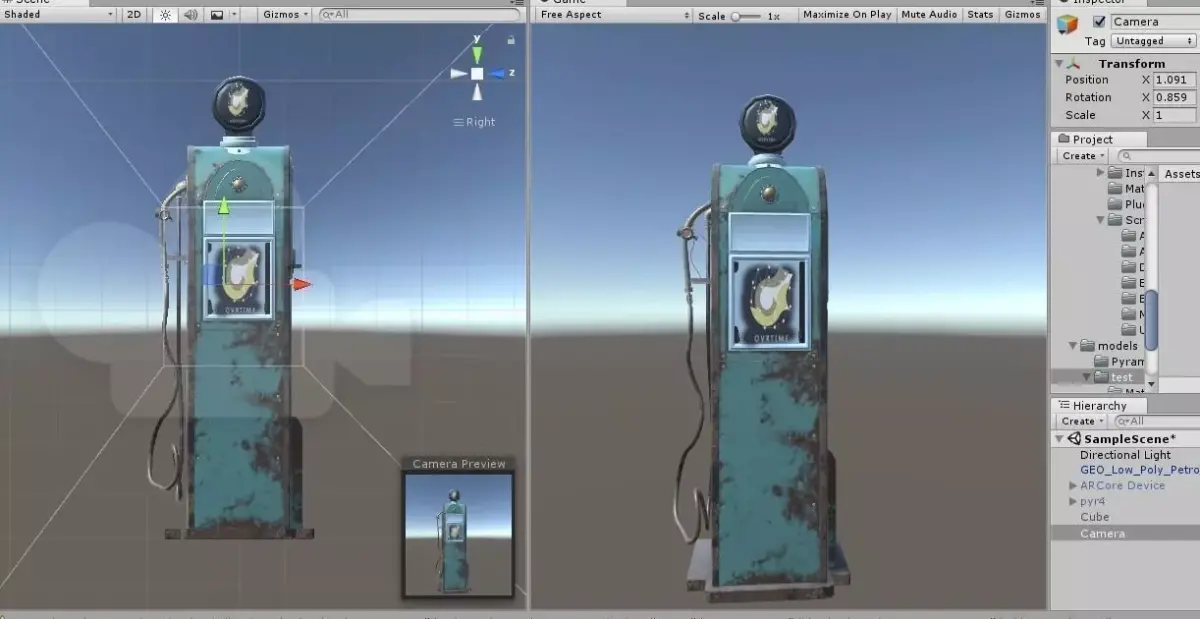Screen dimensions: 1200x619
Task: Click Project tree vertical scrollbar thumb
Action: tap(1151, 320)
